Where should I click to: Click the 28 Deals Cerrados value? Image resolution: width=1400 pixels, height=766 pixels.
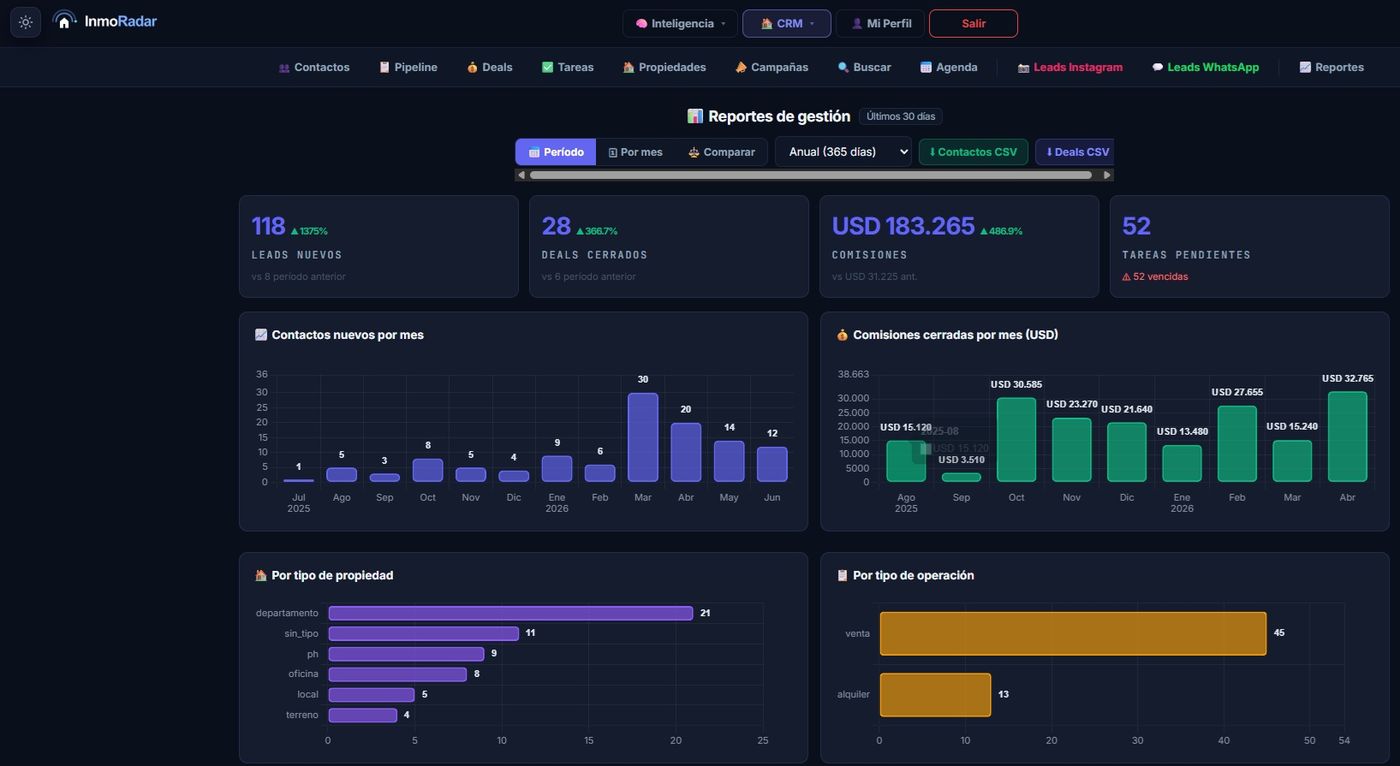coord(556,226)
